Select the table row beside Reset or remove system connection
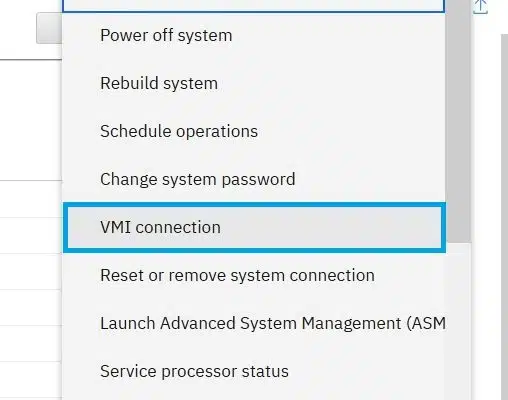The width and height of the screenshot is (508, 400). pyautogui.click(x=31, y=271)
